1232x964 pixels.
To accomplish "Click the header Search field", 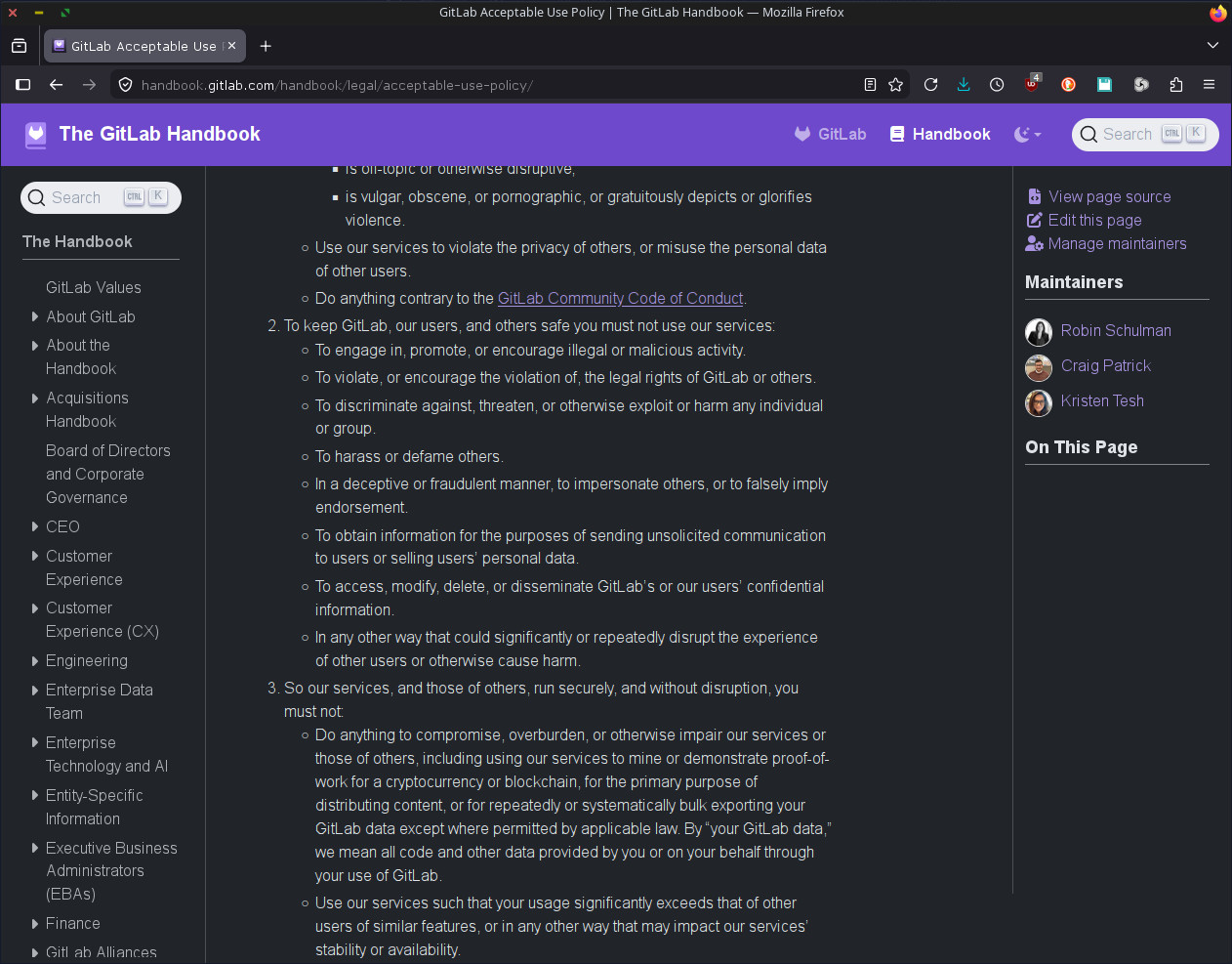I will 1145,134.
